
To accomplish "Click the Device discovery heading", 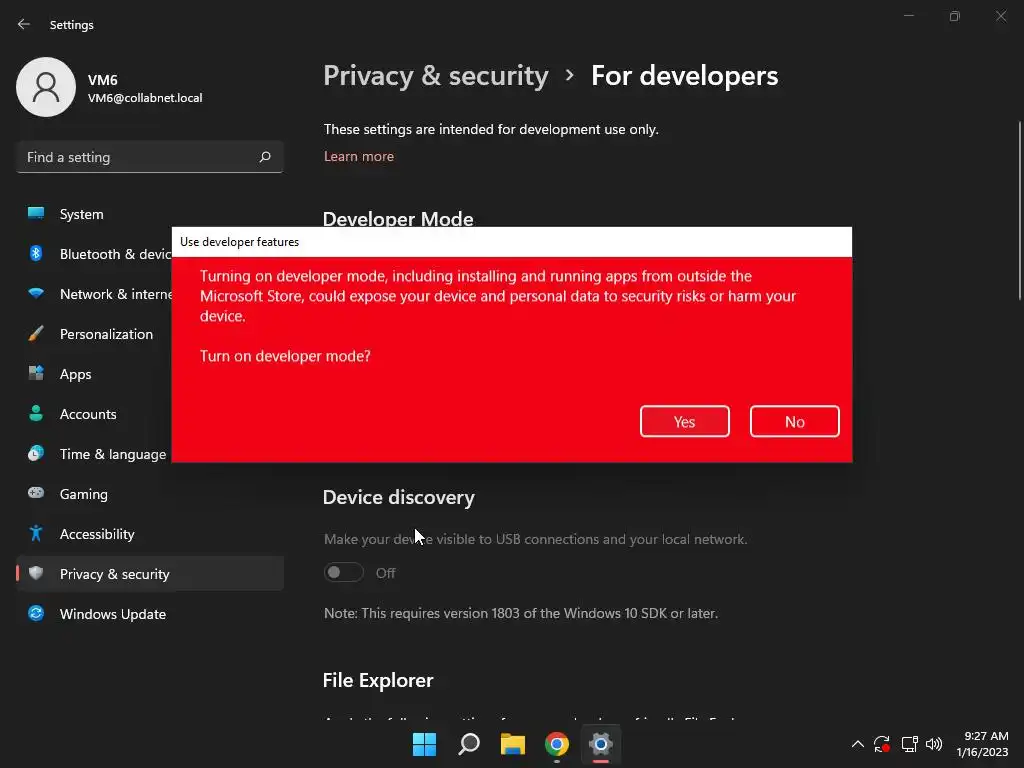I will (398, 498).
